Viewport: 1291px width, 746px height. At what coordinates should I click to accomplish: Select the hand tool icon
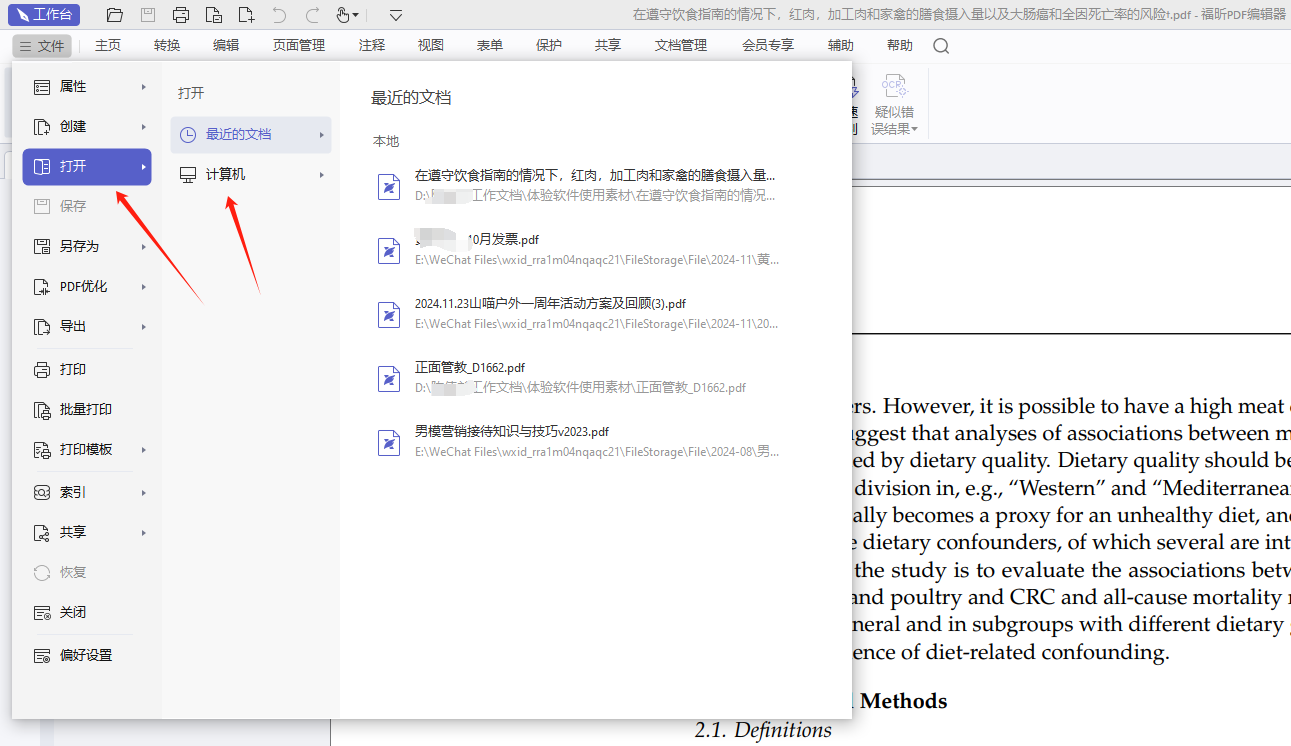(343, 15)
